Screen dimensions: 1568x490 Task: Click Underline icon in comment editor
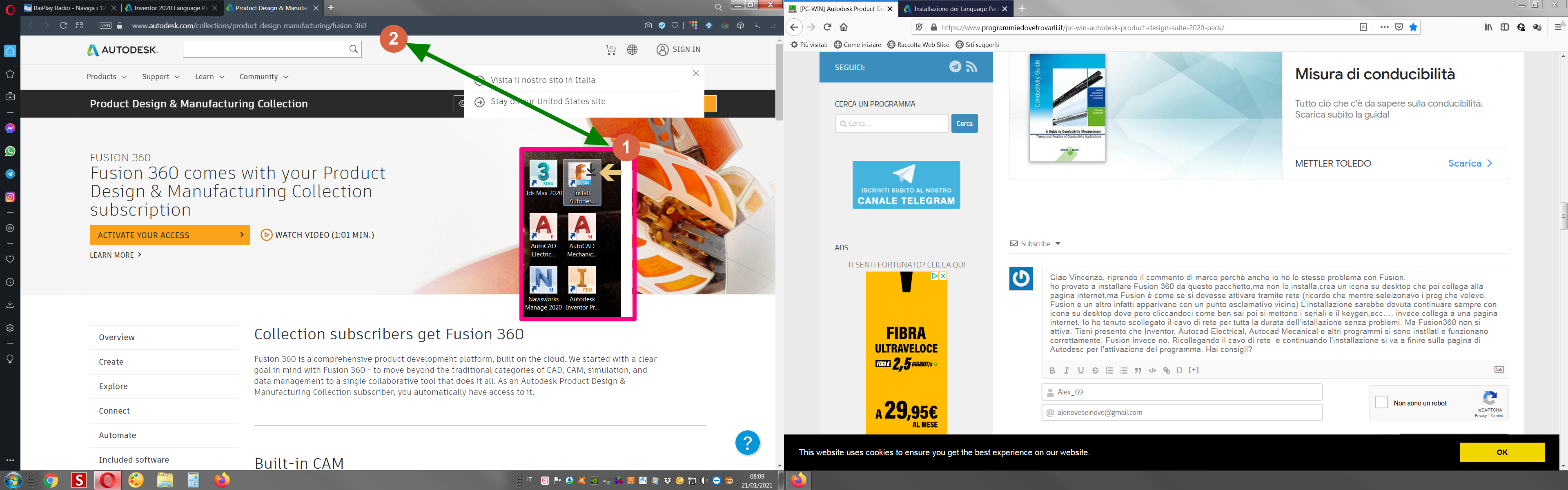1080,371
